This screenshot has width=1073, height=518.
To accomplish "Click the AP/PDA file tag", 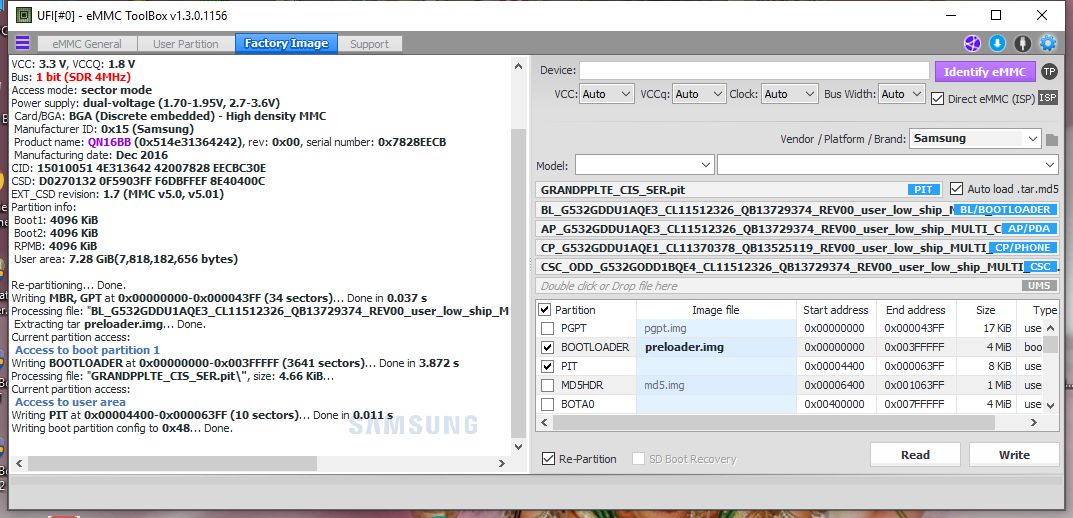I will pos(1029,229).
